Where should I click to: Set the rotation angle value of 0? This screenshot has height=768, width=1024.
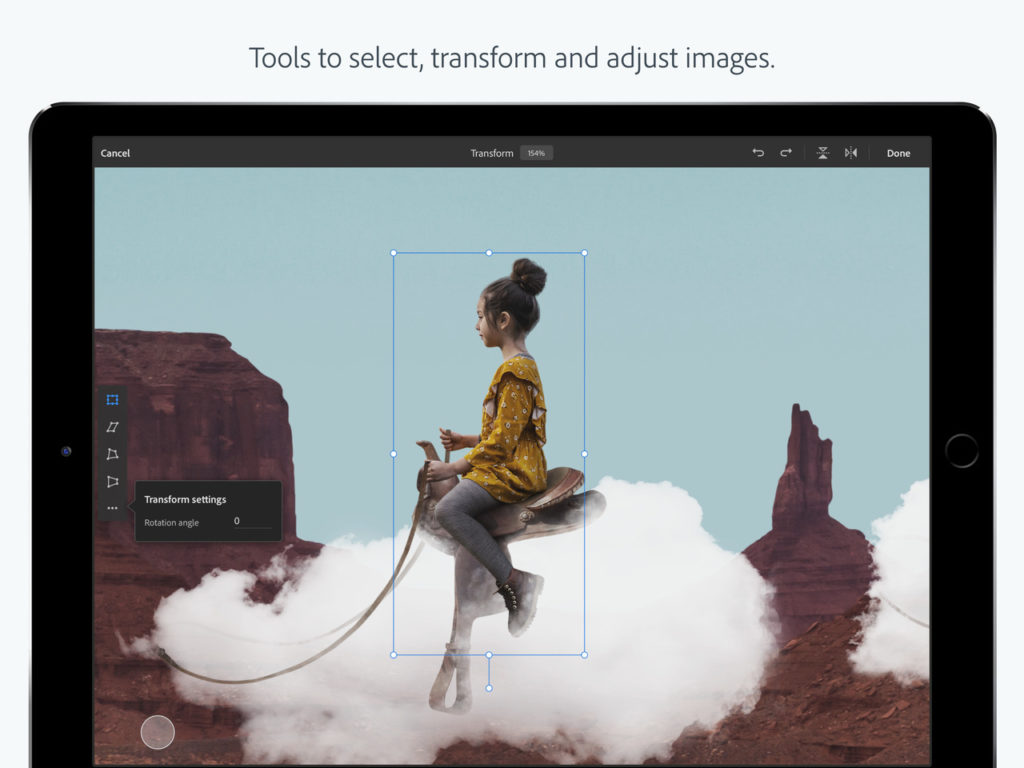click(x=237, y=521)
